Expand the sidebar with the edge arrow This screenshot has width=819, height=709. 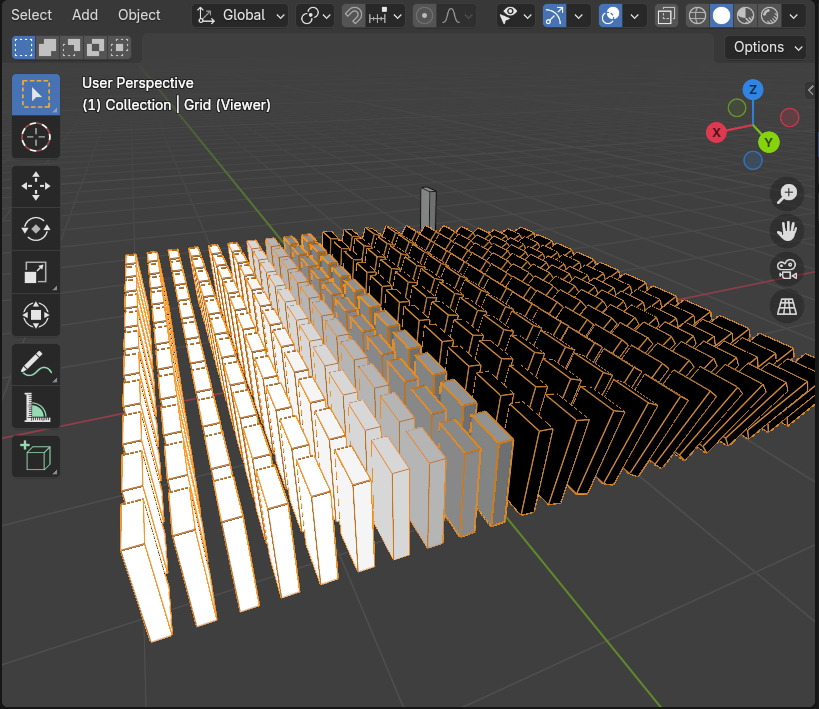[811, 90]
